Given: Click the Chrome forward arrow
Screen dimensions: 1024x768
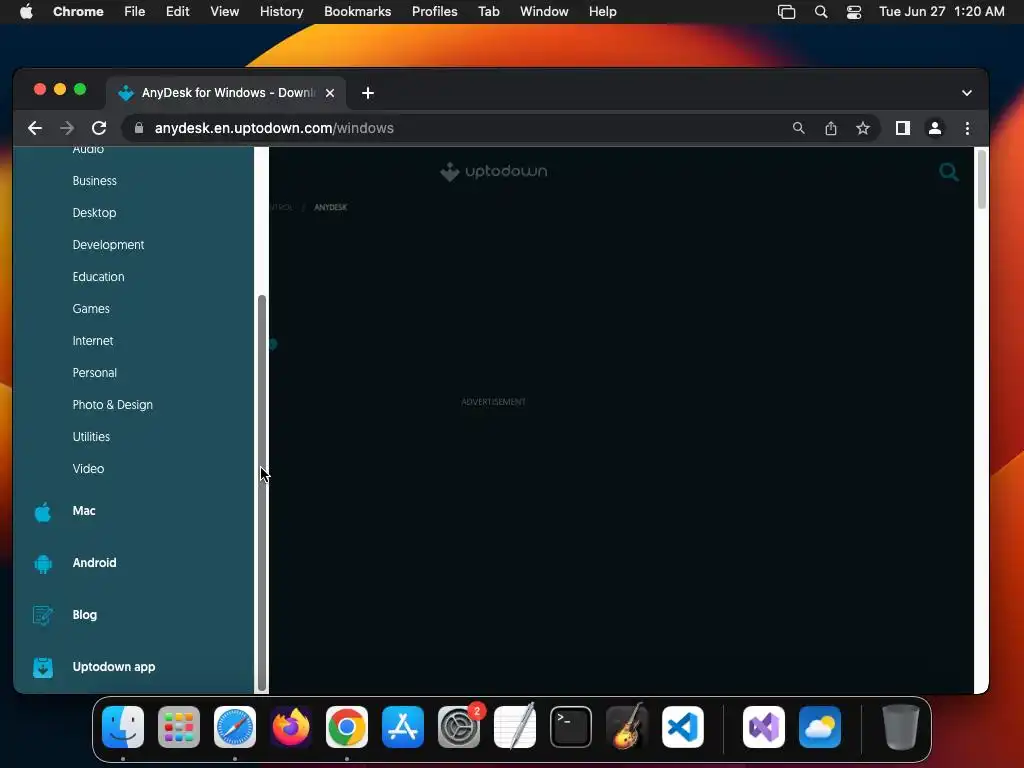Looking at the screenshot, I should pyautogui.click(x=67, y=129).
